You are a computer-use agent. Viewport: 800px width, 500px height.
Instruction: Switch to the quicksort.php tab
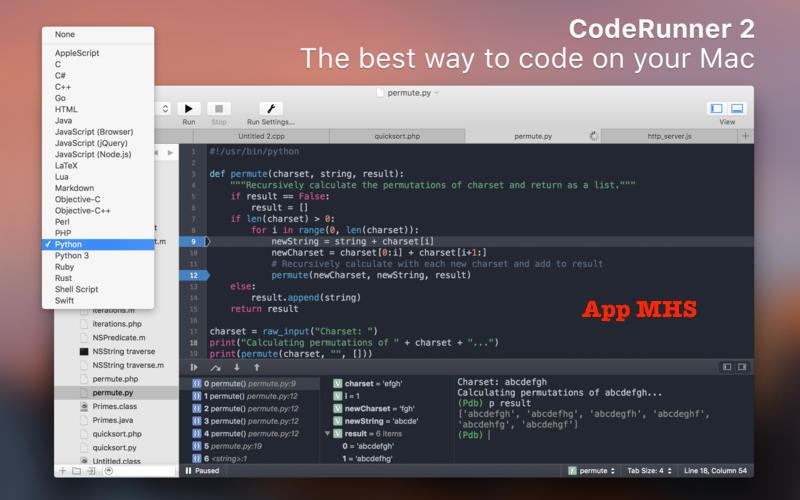tap(397, 136)
